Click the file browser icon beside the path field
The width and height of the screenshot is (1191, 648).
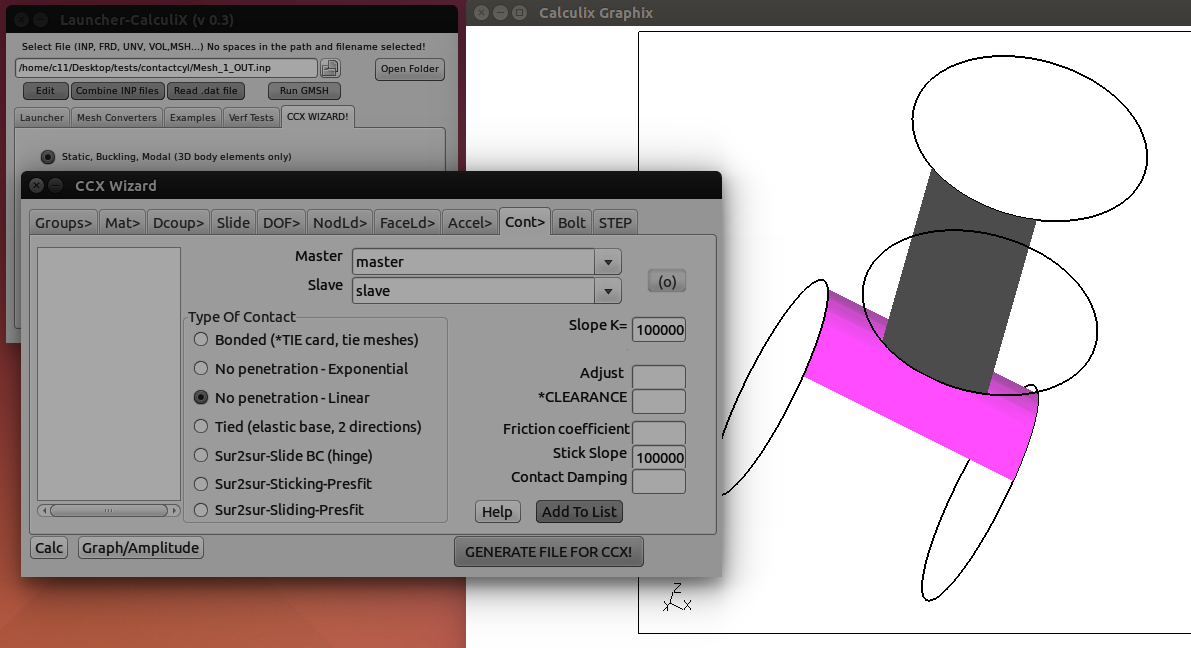pyautogui.click(x=330, y=67)
